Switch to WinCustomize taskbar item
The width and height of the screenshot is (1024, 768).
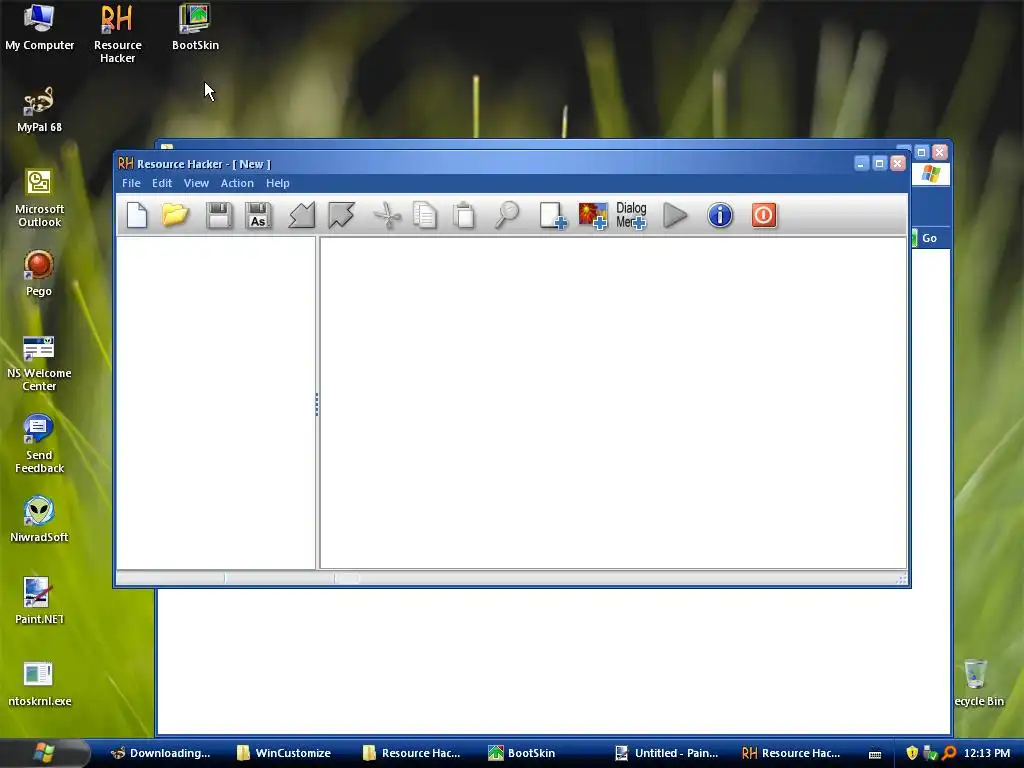[284, 753]
